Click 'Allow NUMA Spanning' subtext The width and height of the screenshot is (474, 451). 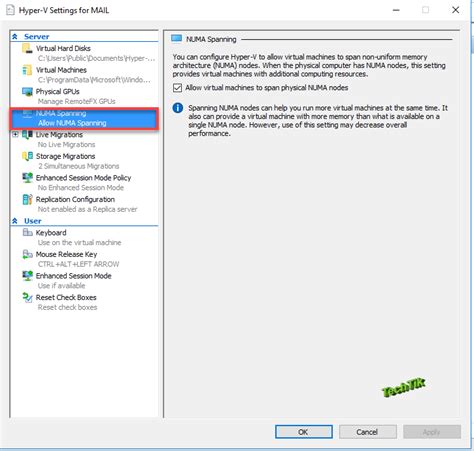72,123
